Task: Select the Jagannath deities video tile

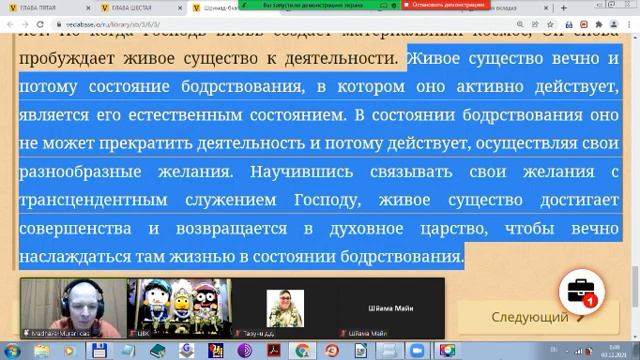Action: pyautogui.click(x=179, y=308)
